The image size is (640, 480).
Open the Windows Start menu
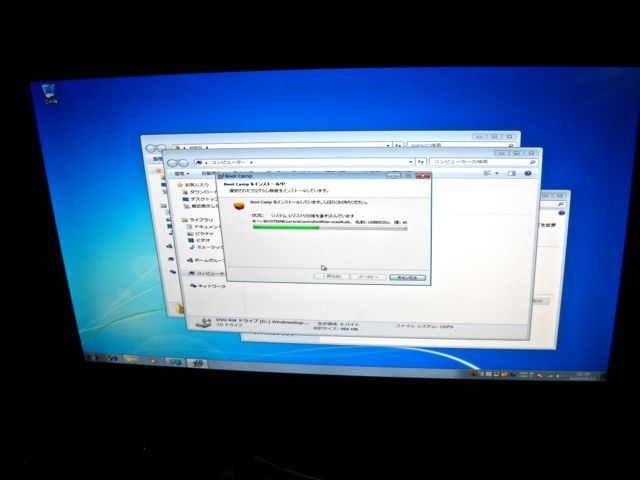tap(92, 358)
